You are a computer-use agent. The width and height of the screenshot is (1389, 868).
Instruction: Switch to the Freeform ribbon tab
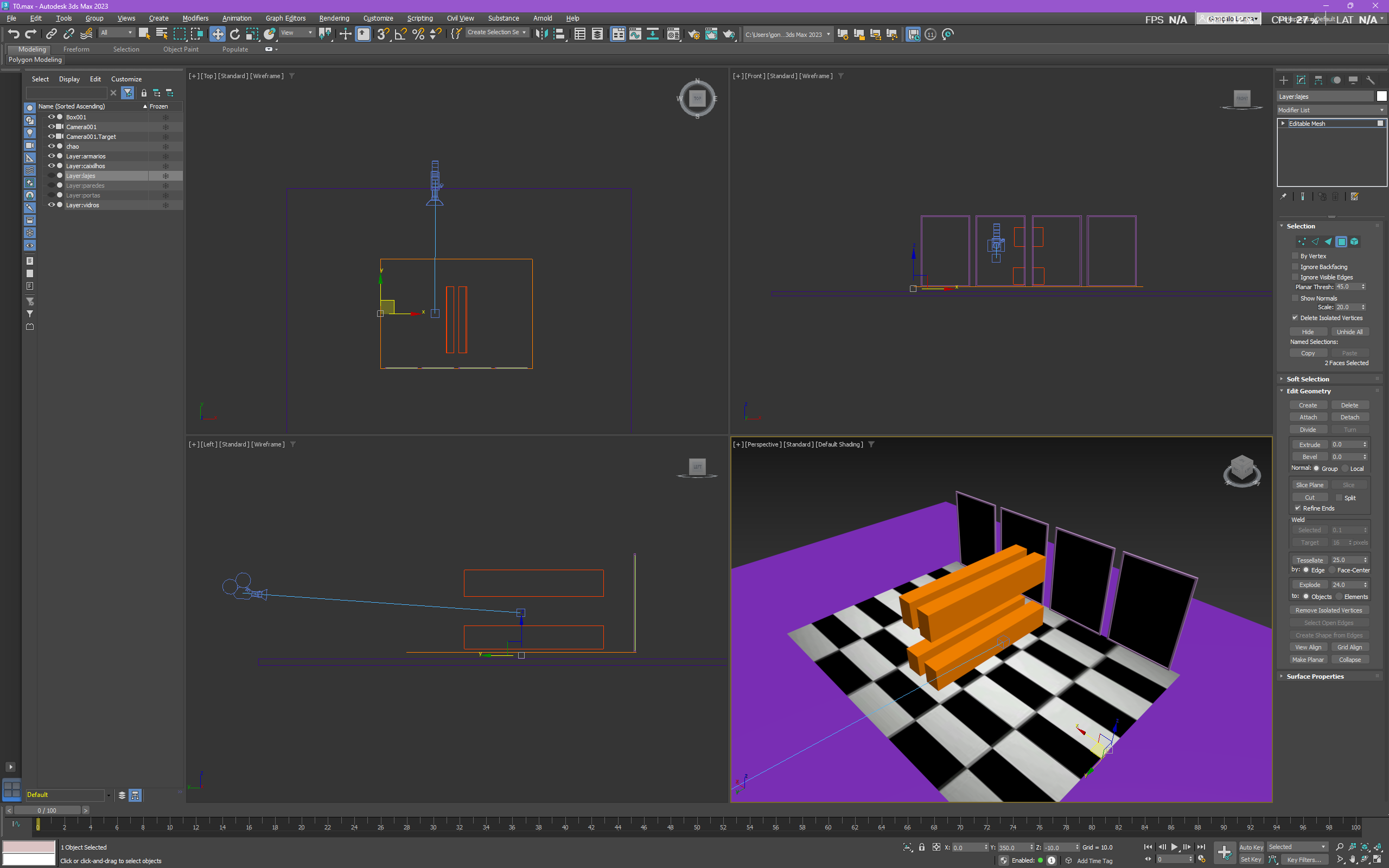pyautogui.click(x=77, y=49)
